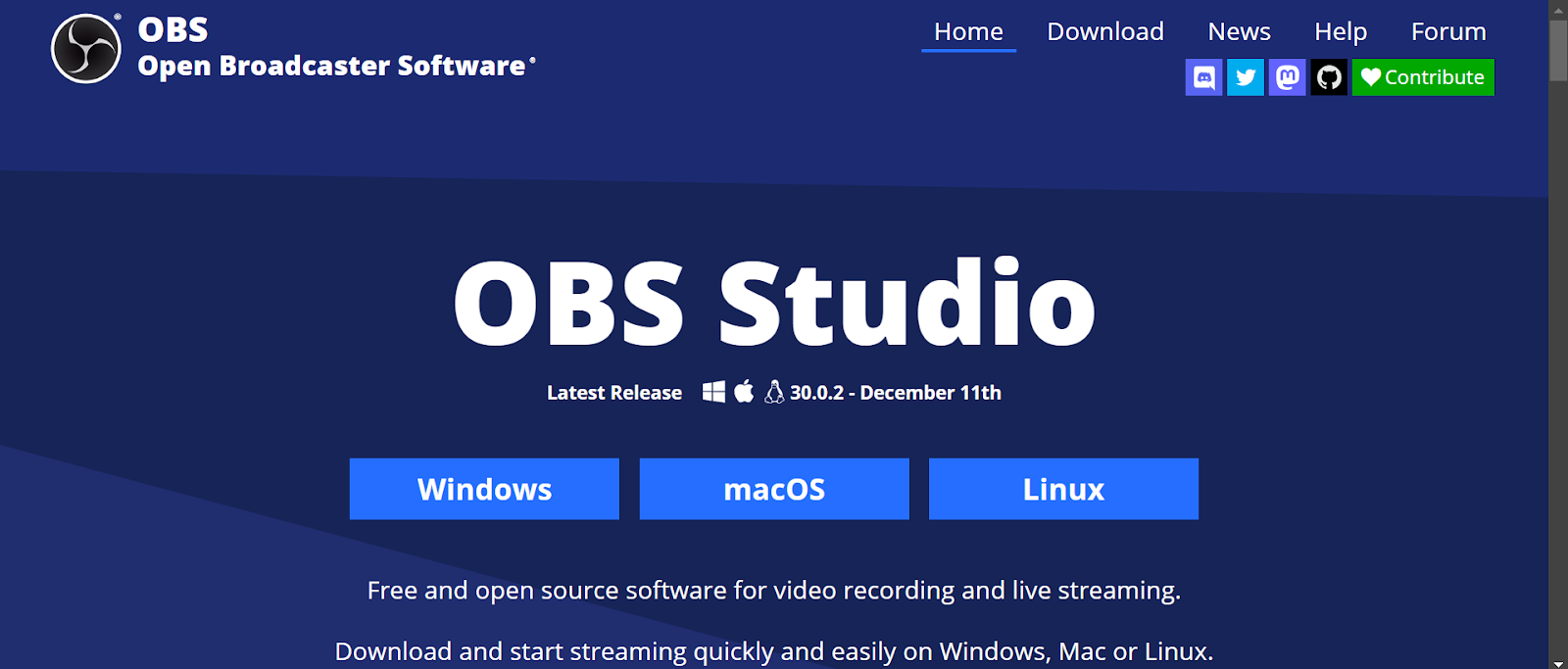Click the Linux penguin icon near version

pyautogui.click(x=774, y=392)
